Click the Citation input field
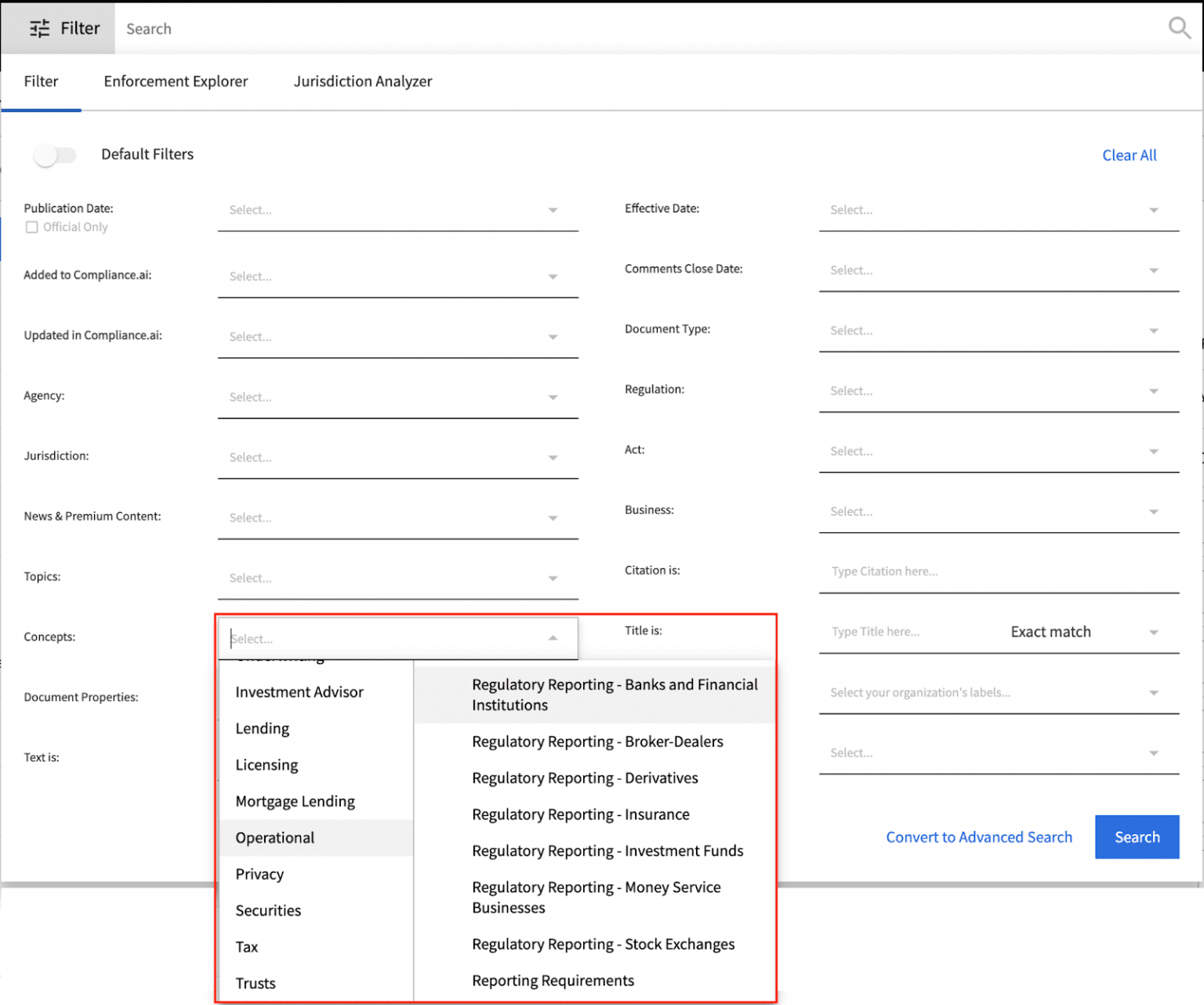This screenshot has width=1204, height=1005. tap(998, 571)
